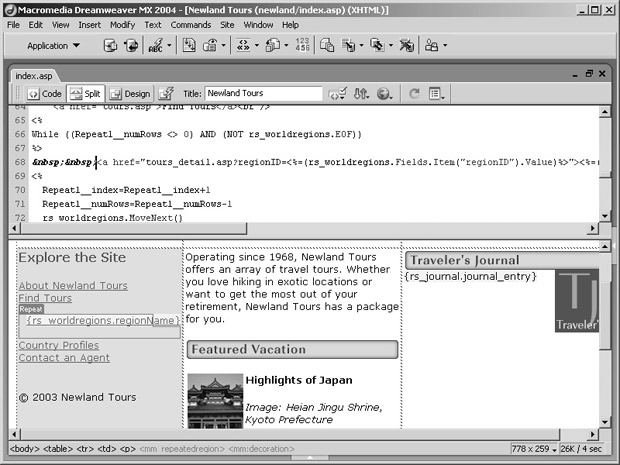Open the Edit menu

(35, 25)
